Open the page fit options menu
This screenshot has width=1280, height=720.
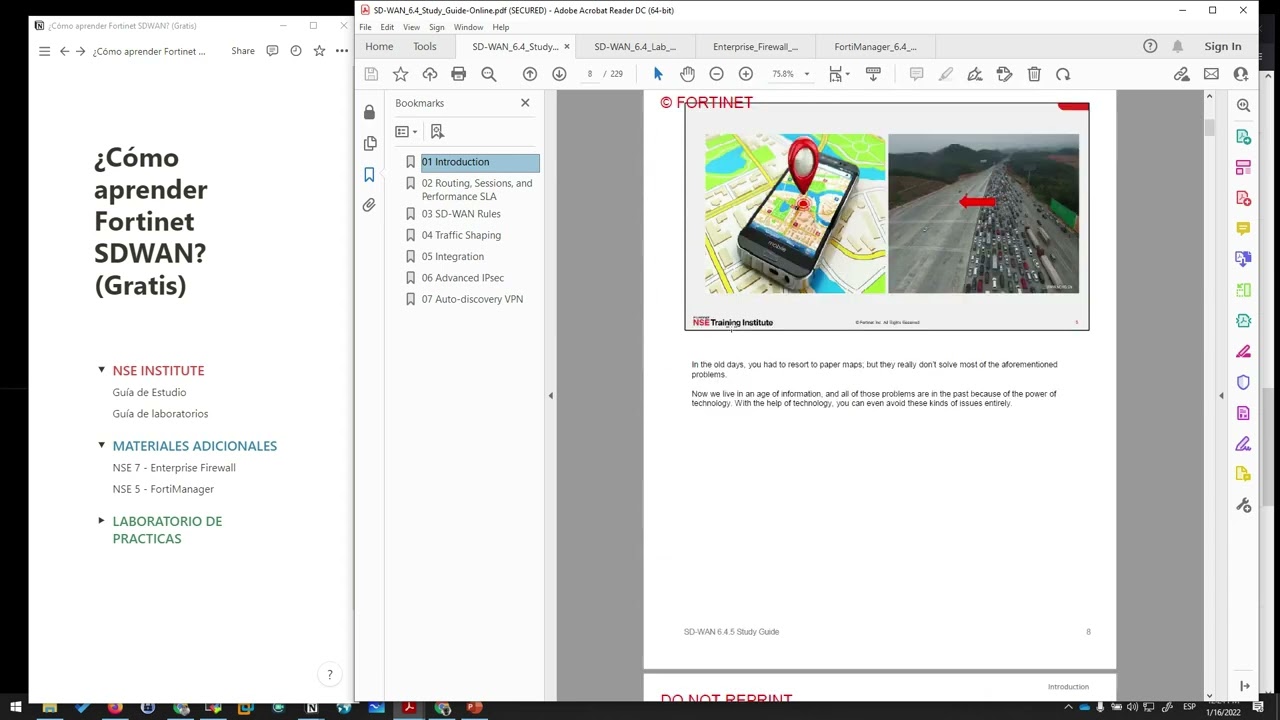[x=839, y=74]
